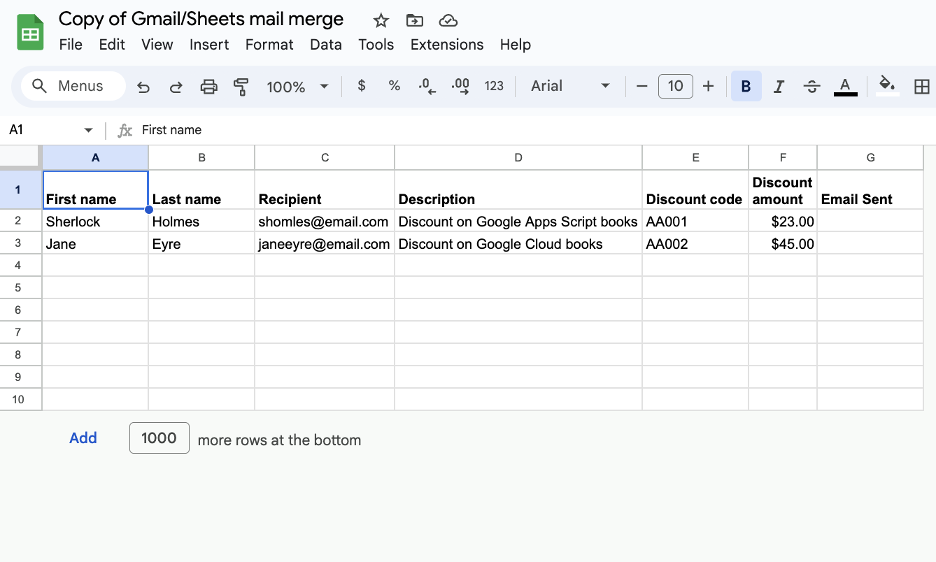Open the Insert menu
The image size is (936, 562).
pos(209,45)
